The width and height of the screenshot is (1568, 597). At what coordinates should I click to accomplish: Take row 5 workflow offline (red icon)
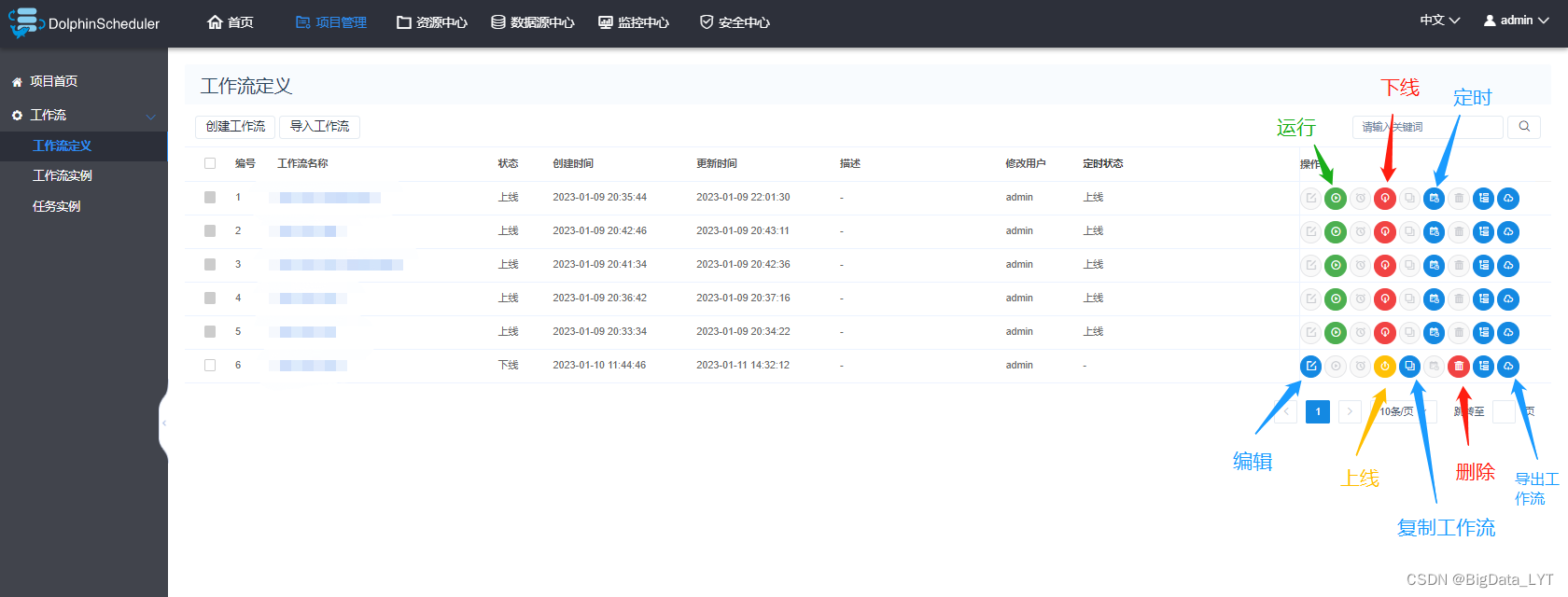click(x=1385, y=332)
